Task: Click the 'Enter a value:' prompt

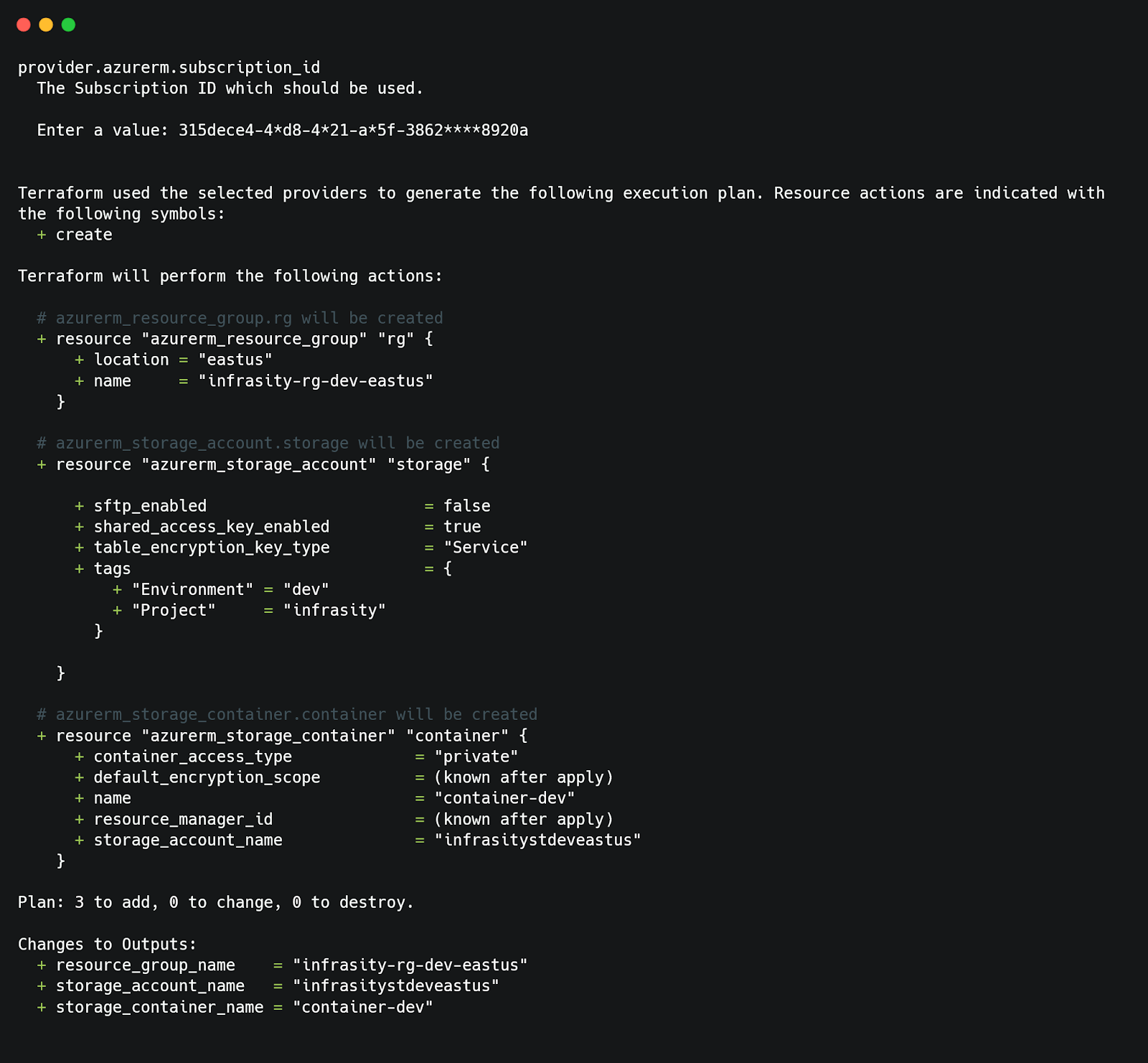Action: pyautogui.click(x=103, y=130)
